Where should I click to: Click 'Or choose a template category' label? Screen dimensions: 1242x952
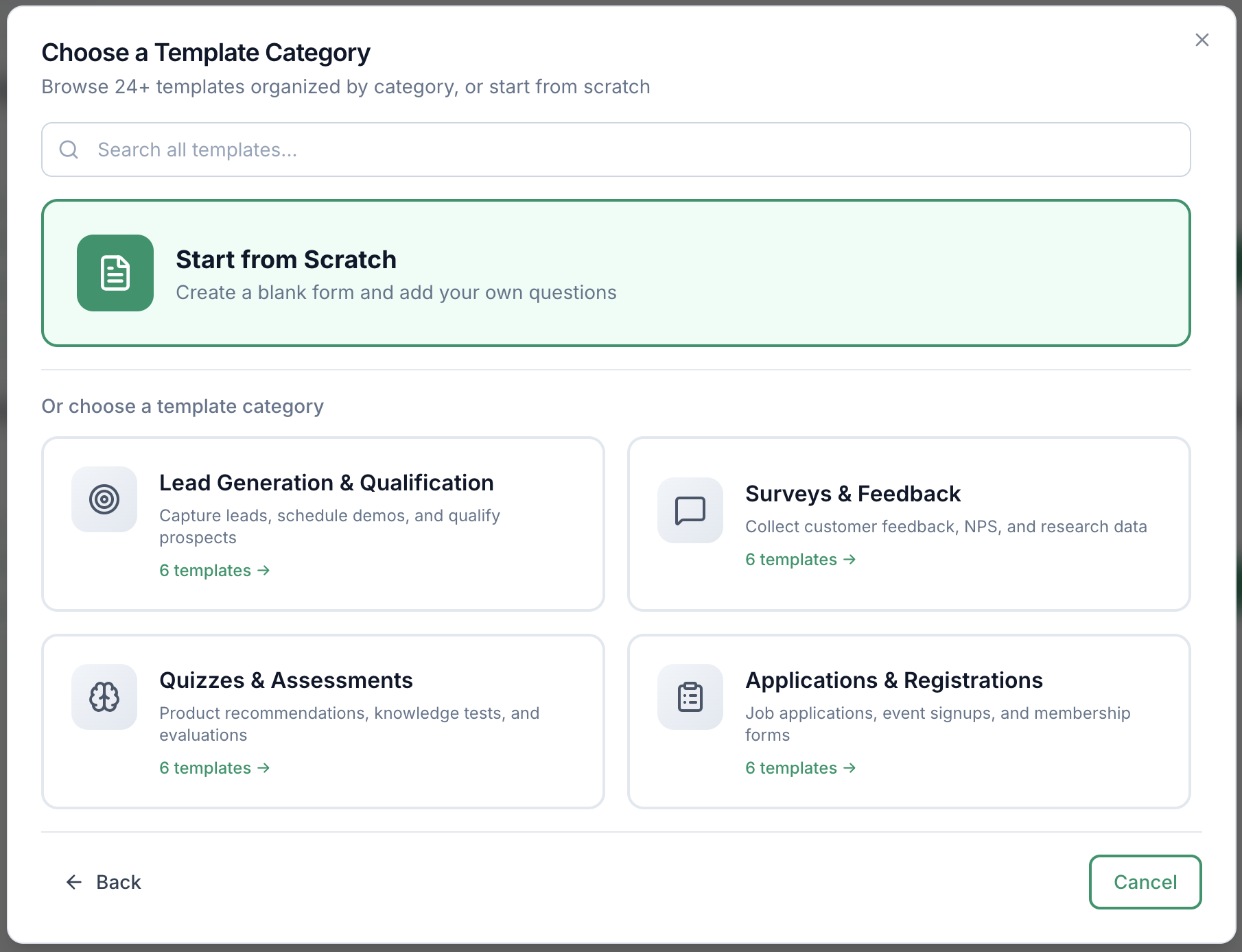183,407
